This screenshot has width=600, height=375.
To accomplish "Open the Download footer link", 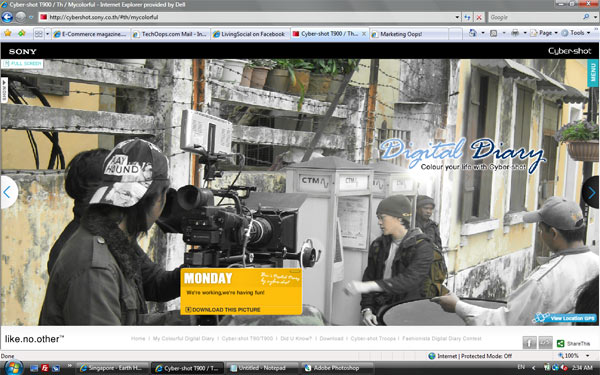I will tap(331, 339).
